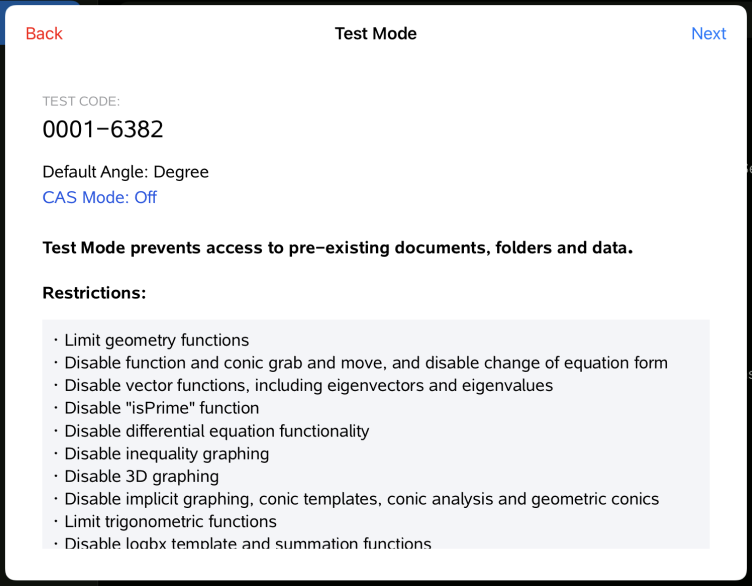The image size is (752, 586).
Task: Select the Limit geometry functions restriction
Action: [x=157, y=340]
